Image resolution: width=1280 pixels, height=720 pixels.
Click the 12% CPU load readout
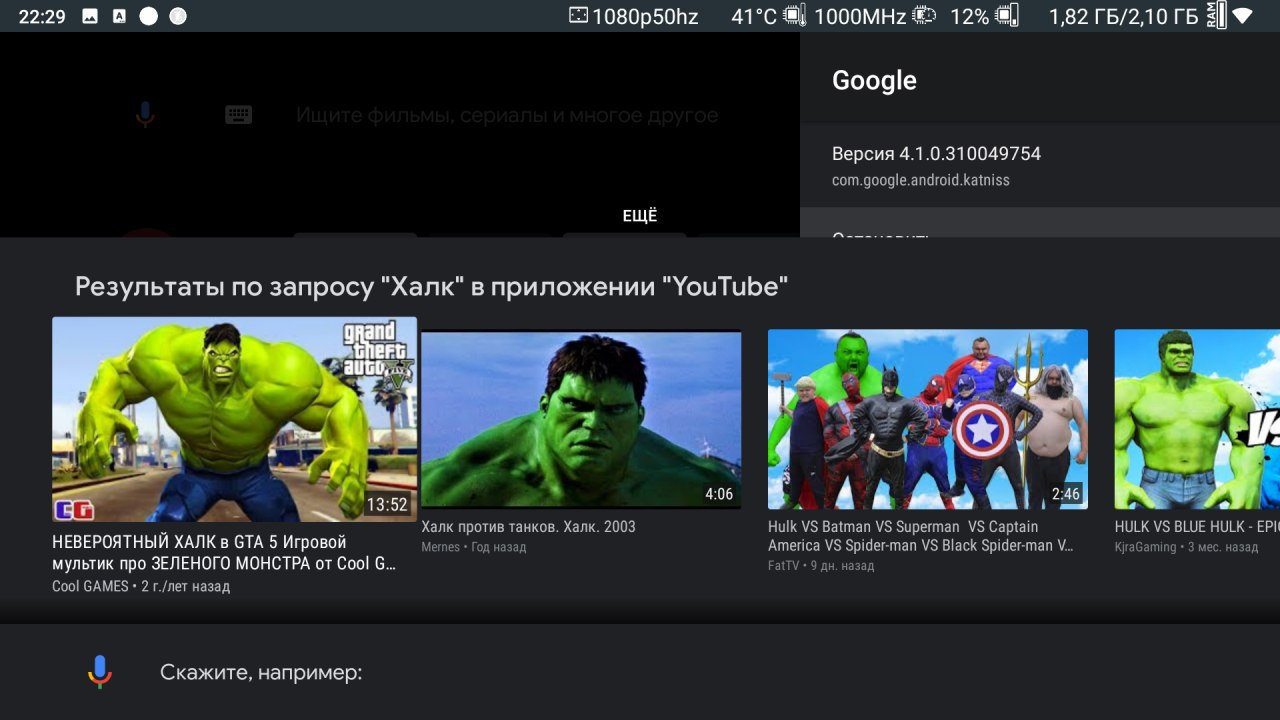tap(969, 16)
